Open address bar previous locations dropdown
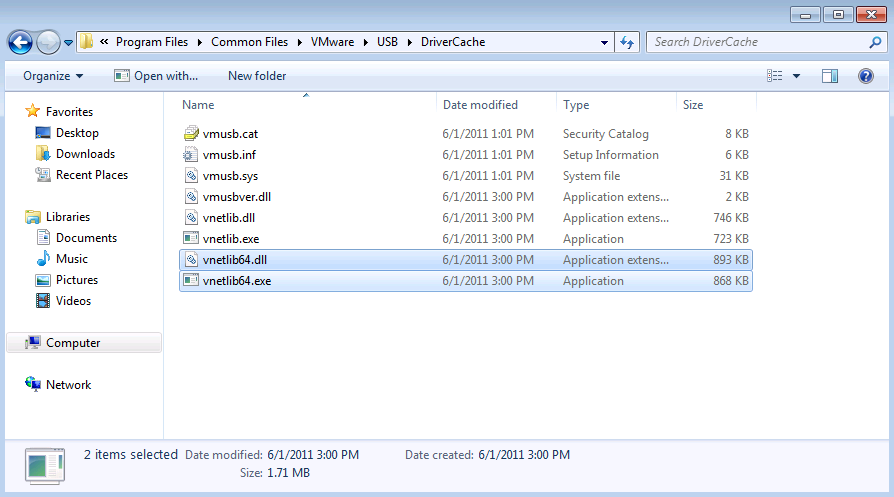Screen dimensions: 894x497 (x=604, y=43)
